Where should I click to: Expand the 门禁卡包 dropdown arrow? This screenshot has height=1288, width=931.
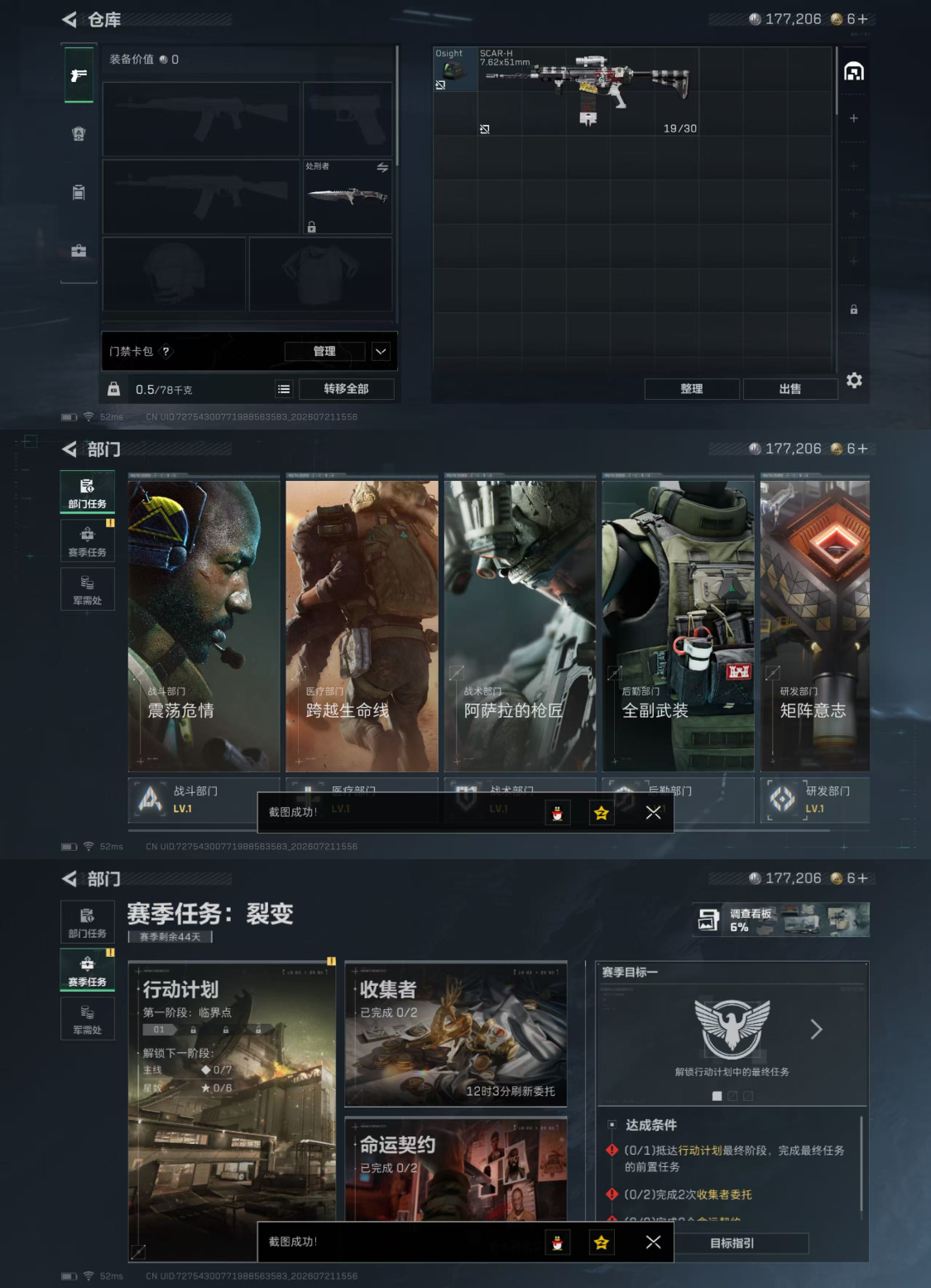[x=381, y=352]
